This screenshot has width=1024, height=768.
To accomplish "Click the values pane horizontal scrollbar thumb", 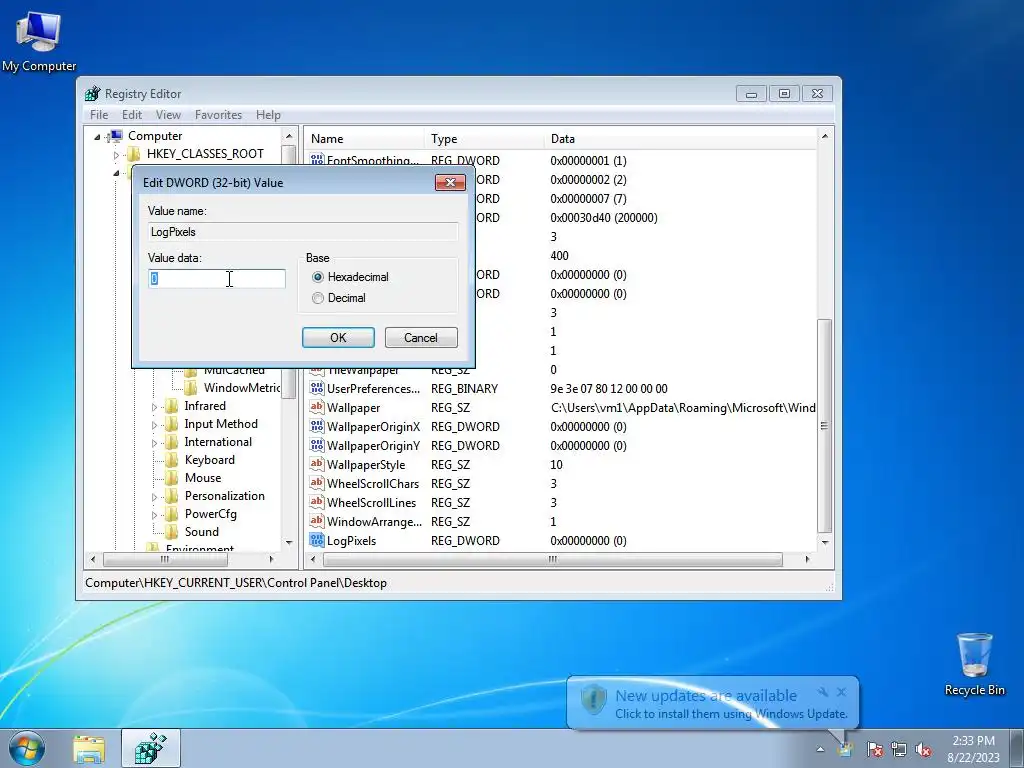I will pos(552,560).
